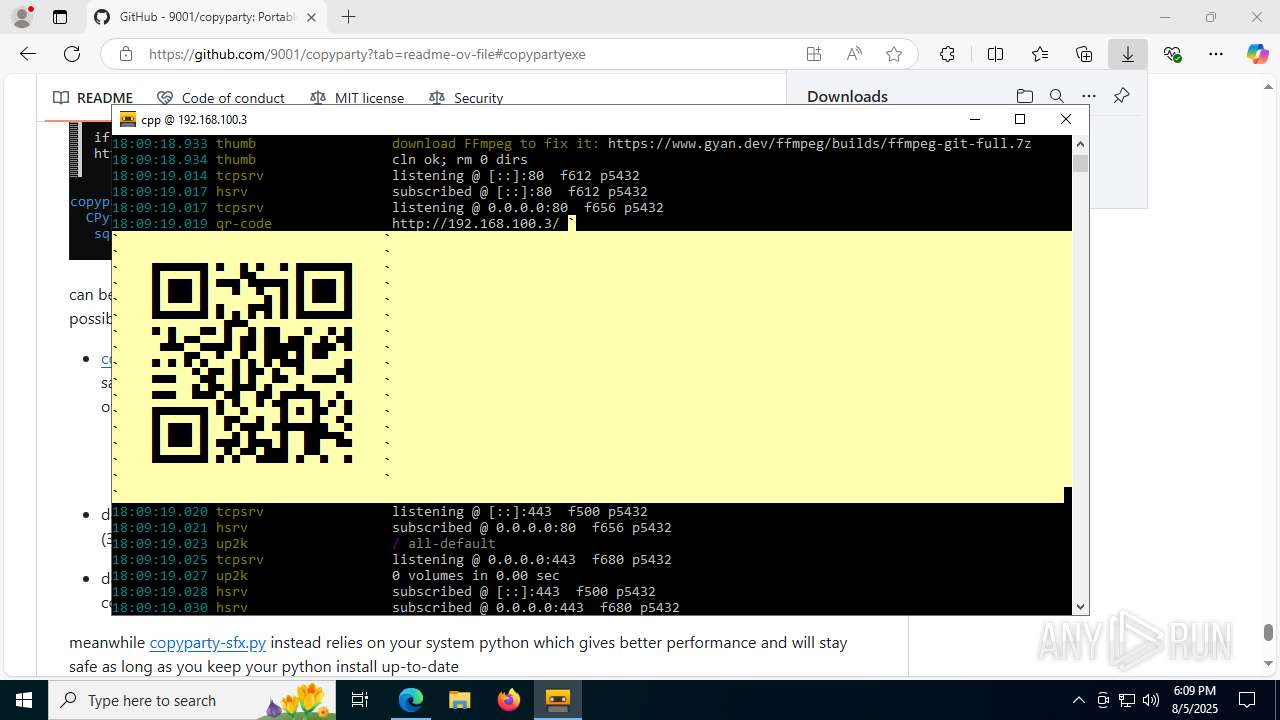Viewport: 1280px width, 720px height.
Task: Switch to MIT license tab
Action: tap(357, 98)
